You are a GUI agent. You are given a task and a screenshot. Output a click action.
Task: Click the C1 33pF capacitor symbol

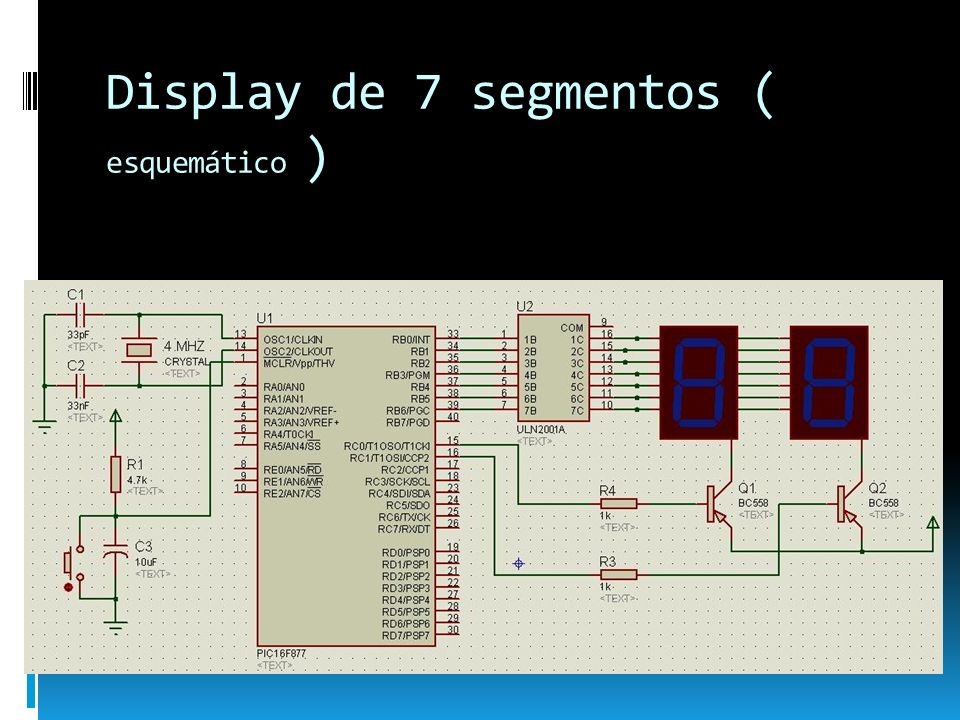coord(80,315)
